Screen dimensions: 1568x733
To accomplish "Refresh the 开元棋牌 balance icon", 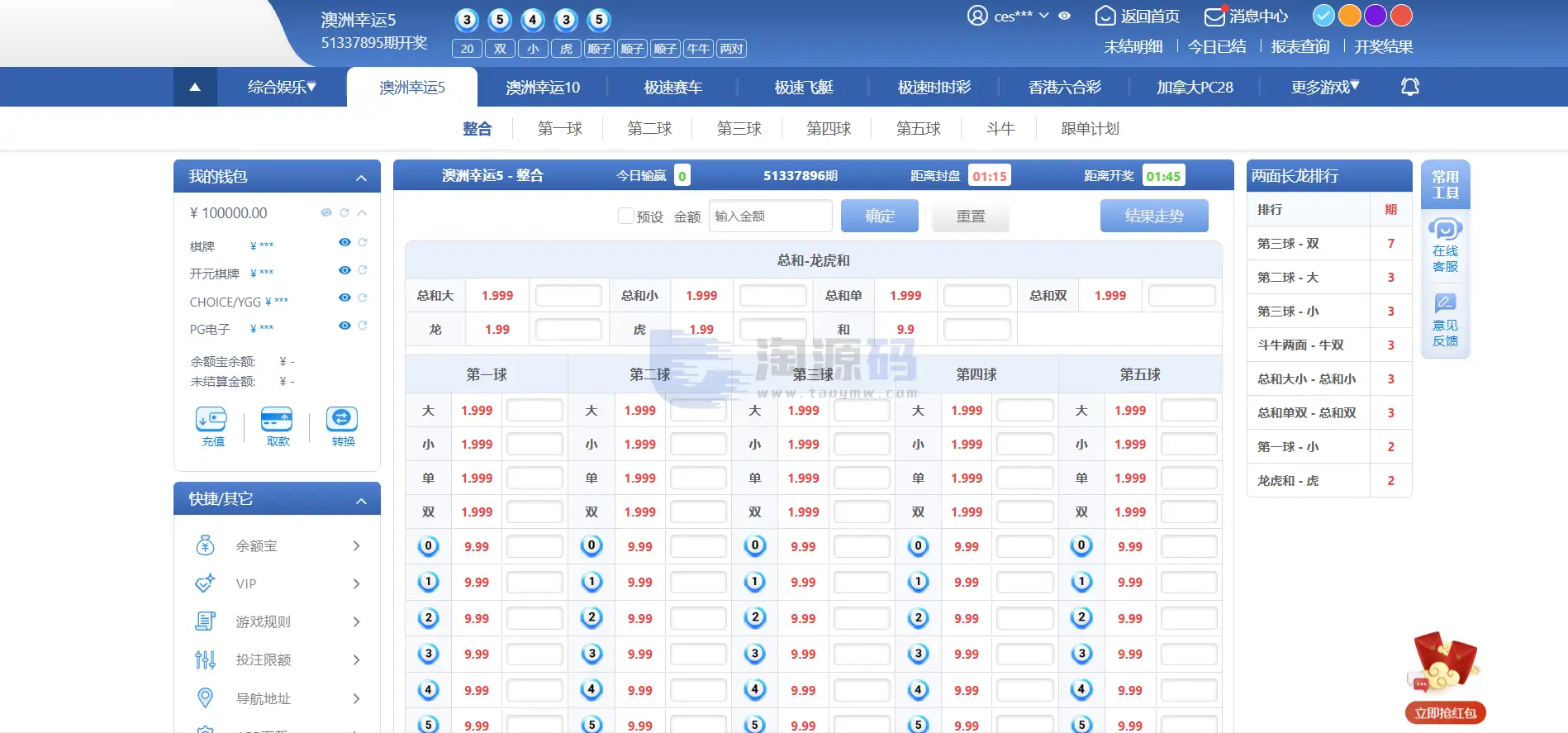I will tap(363, 270).
